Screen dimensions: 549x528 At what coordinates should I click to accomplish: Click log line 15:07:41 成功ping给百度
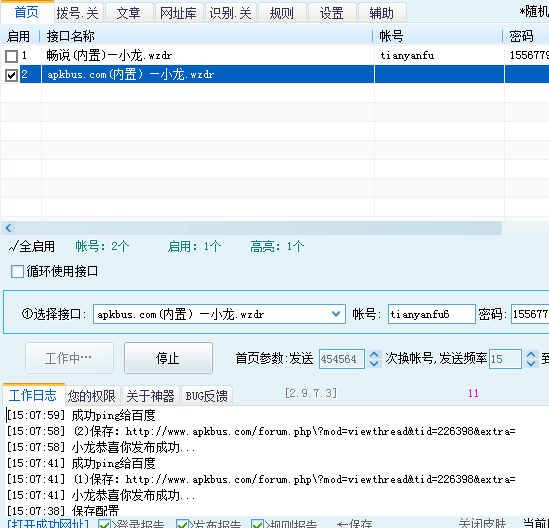tap(81, 464)
